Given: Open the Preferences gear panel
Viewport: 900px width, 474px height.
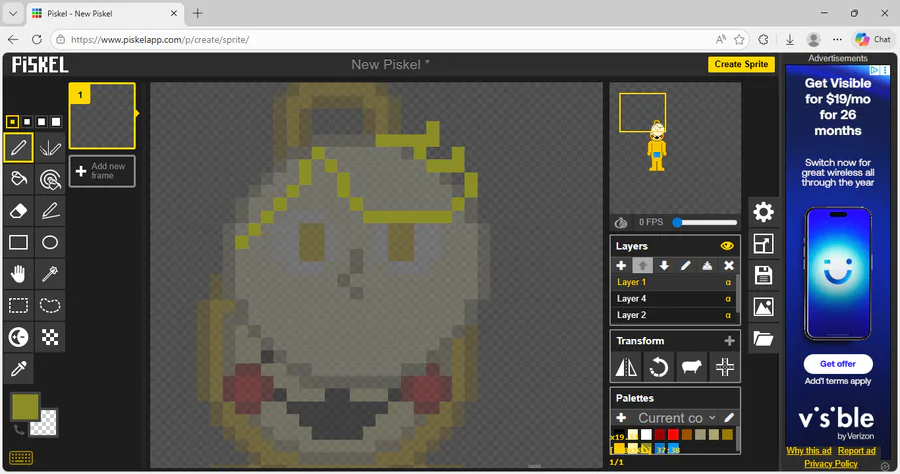Looking at the screenshot, I should click(x=763, y=212).
